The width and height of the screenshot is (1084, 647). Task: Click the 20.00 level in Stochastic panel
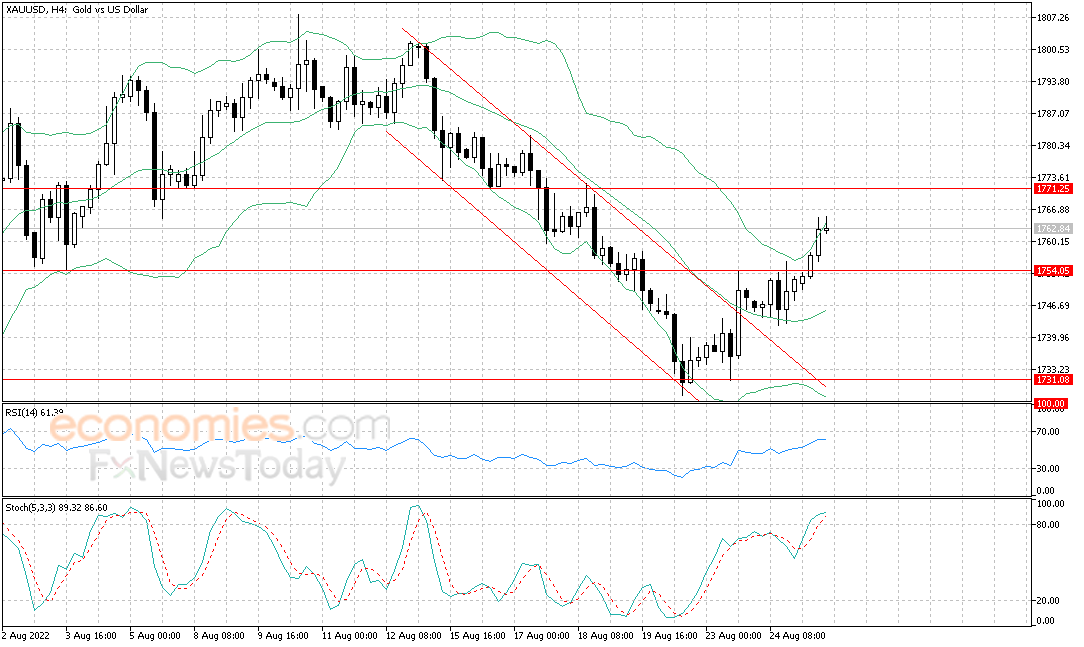pyautogui.click(x=1048, y=601)
